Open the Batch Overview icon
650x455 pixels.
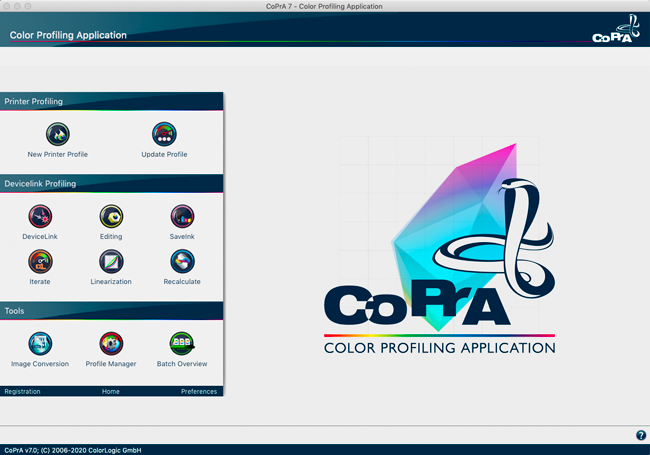[x=182, y=344]
